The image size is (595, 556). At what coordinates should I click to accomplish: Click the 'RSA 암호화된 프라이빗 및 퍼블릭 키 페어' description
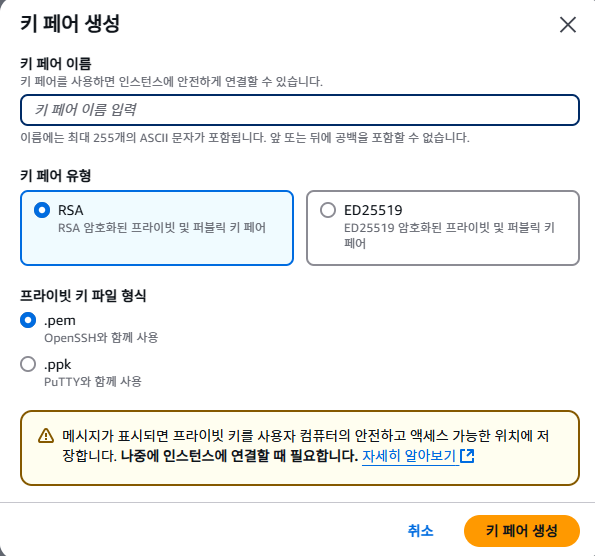[162, 228]
